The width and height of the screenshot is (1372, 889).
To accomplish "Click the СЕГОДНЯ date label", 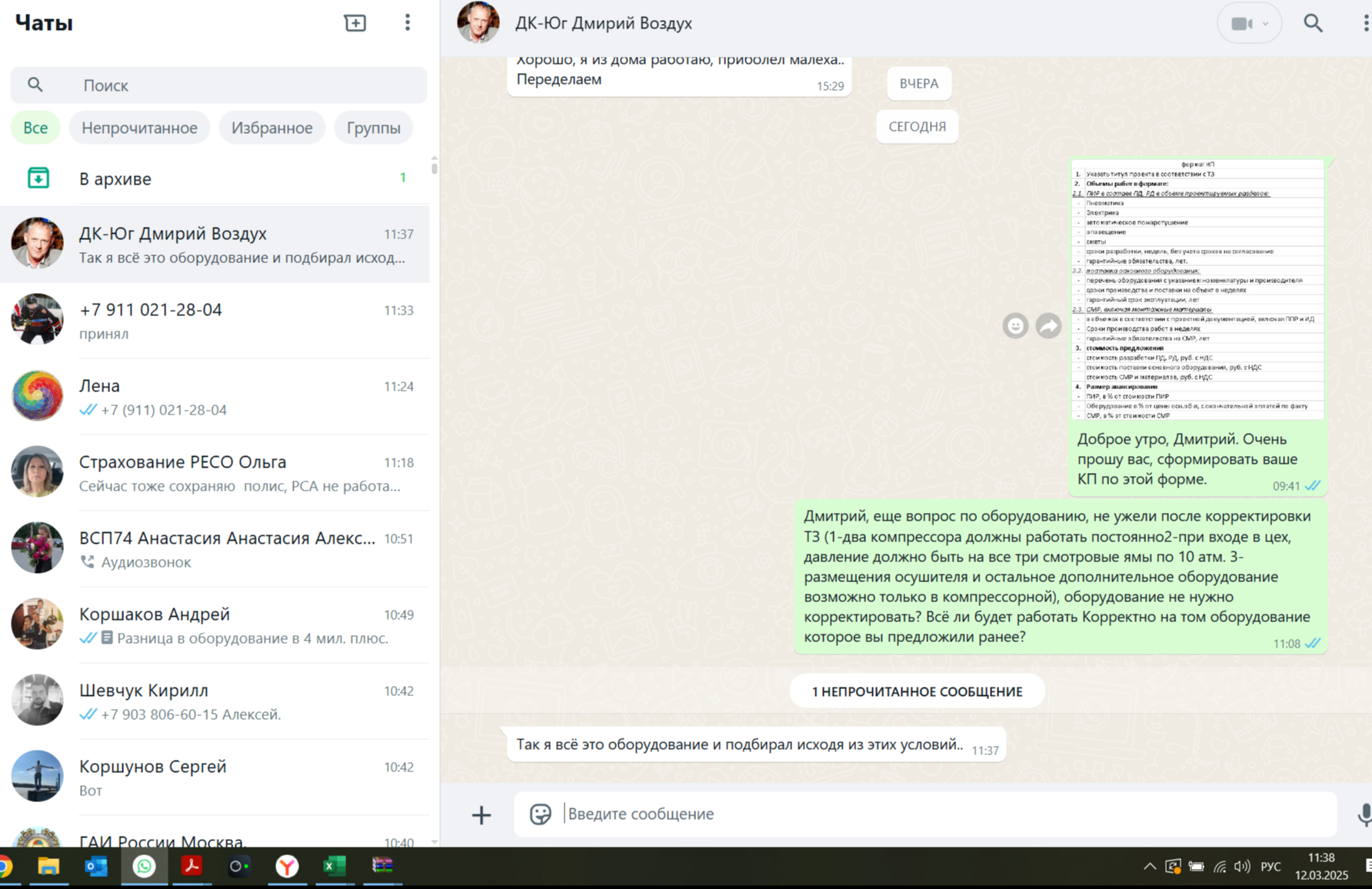I will 917,127.
